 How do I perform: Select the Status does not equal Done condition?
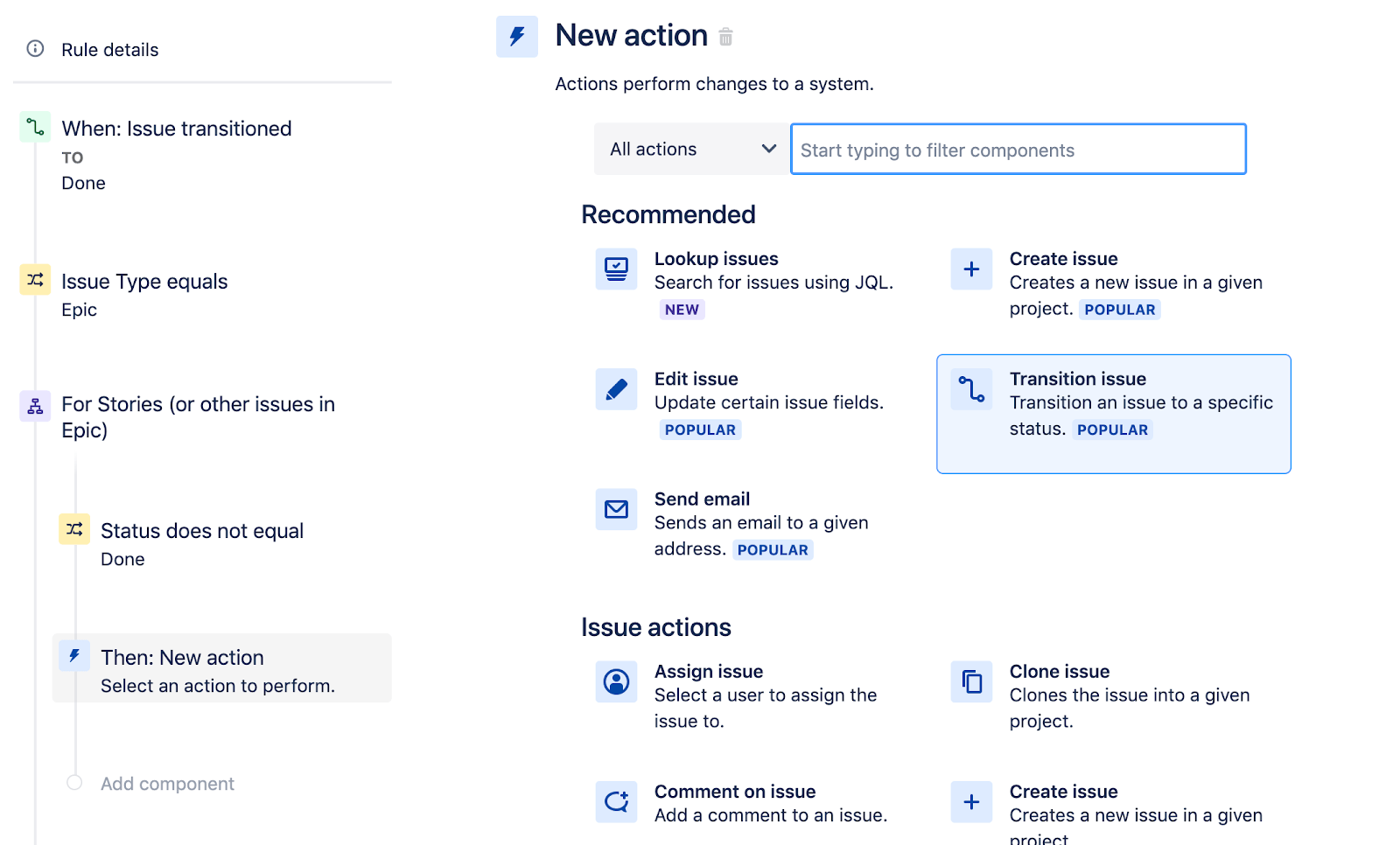tap(201, 530)
